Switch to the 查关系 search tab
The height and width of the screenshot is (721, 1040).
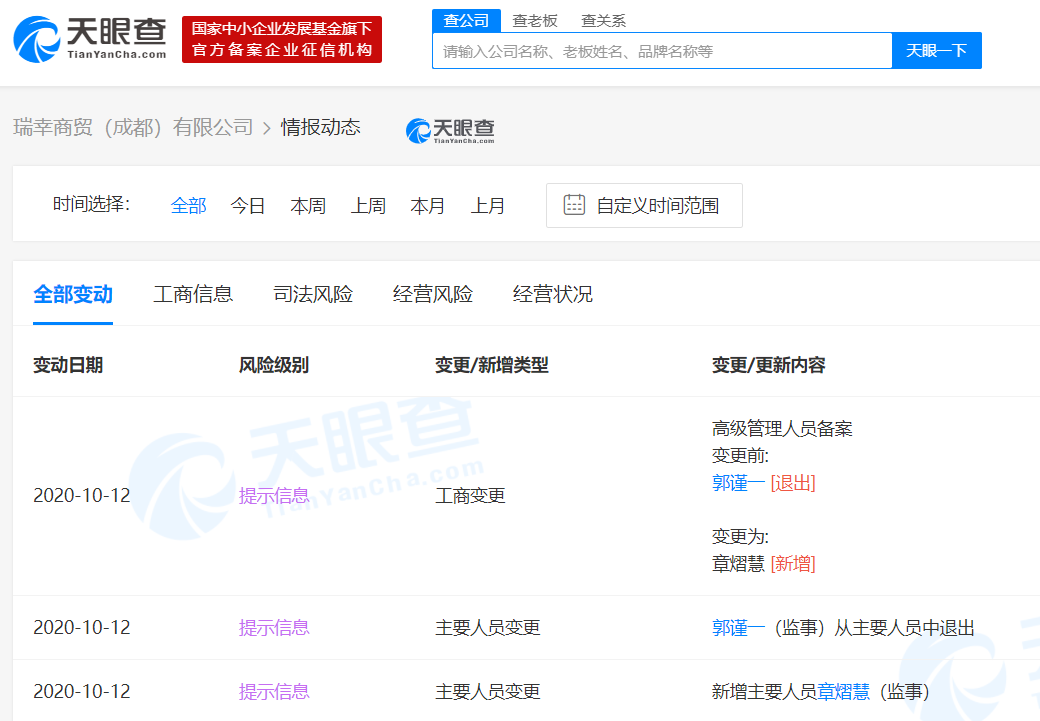pyautogui.click(x=603, y=20)
